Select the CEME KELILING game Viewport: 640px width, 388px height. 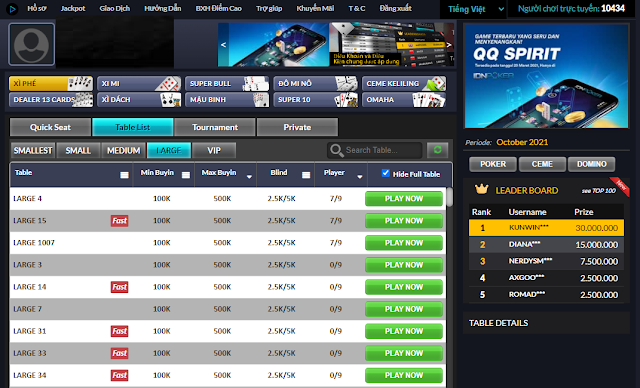(x=404, y=83)
